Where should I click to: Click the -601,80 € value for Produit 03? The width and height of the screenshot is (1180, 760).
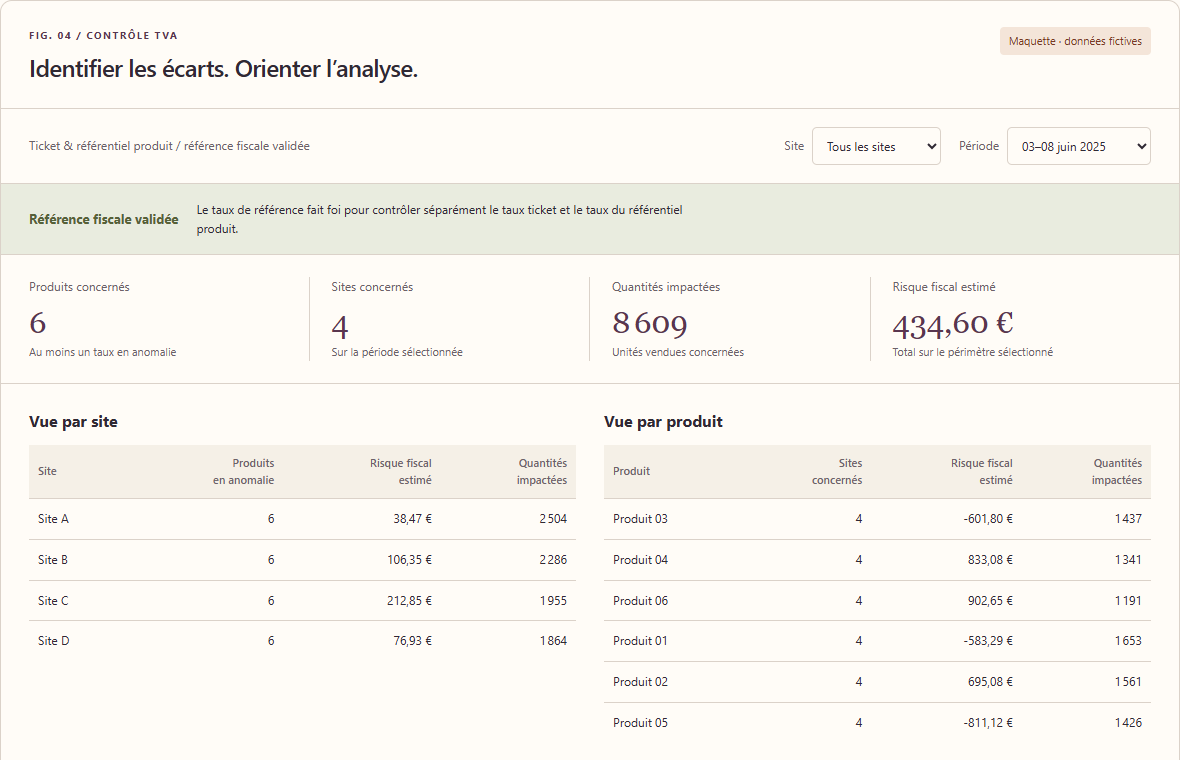(x=988, y=518)
